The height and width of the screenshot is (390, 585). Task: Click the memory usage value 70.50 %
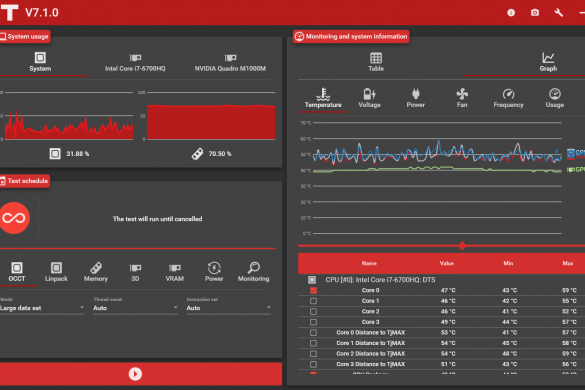[220, 154]
